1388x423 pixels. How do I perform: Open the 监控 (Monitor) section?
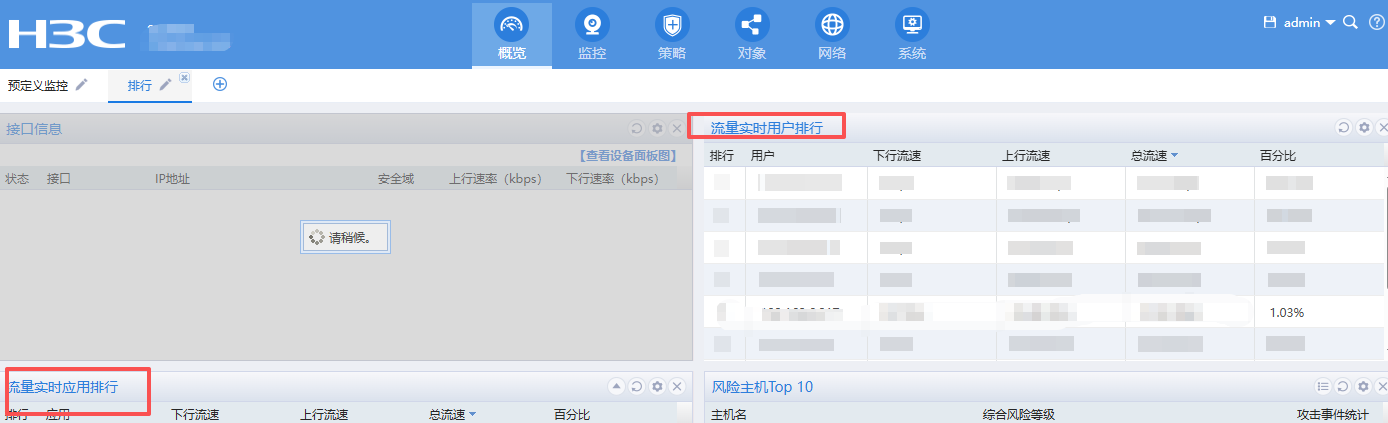point(592,35)
